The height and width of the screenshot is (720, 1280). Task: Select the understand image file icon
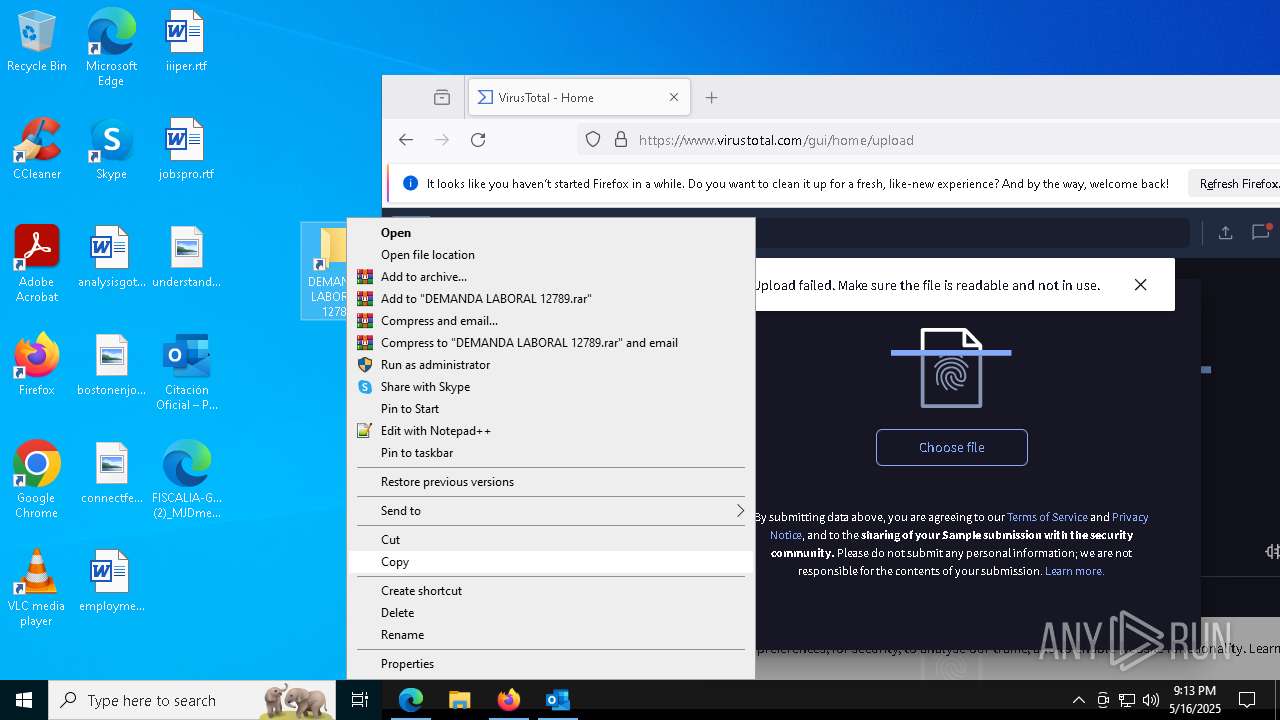(x=185, y=258)
